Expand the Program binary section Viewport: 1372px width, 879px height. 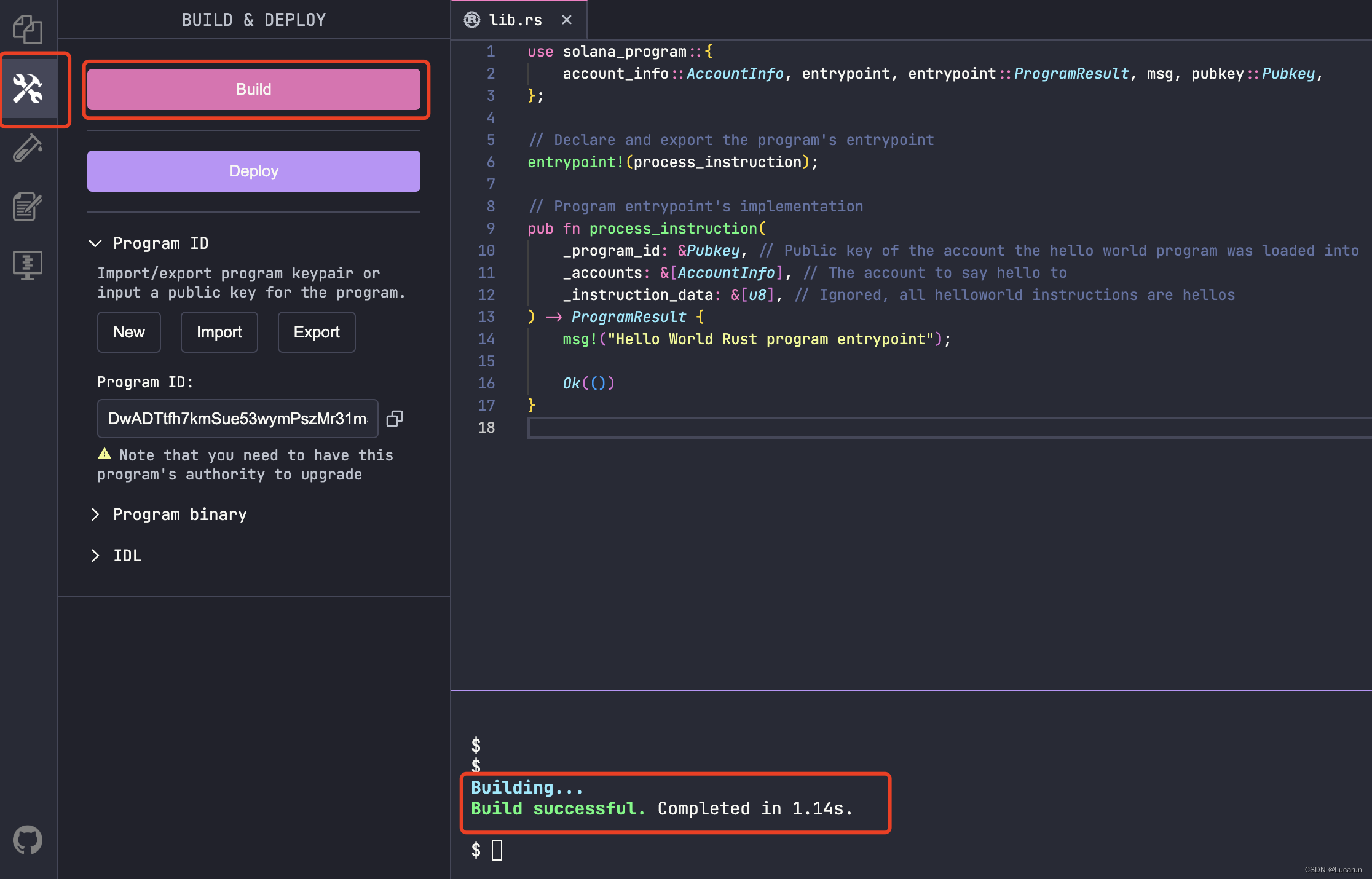click(x=95, y=514)
